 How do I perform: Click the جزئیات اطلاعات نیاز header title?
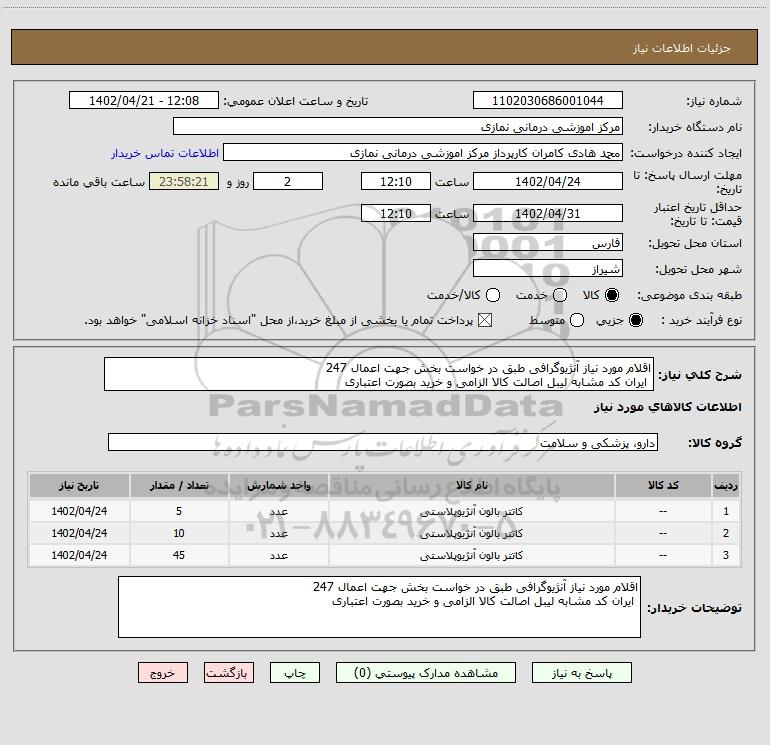(x=681, y=48)
